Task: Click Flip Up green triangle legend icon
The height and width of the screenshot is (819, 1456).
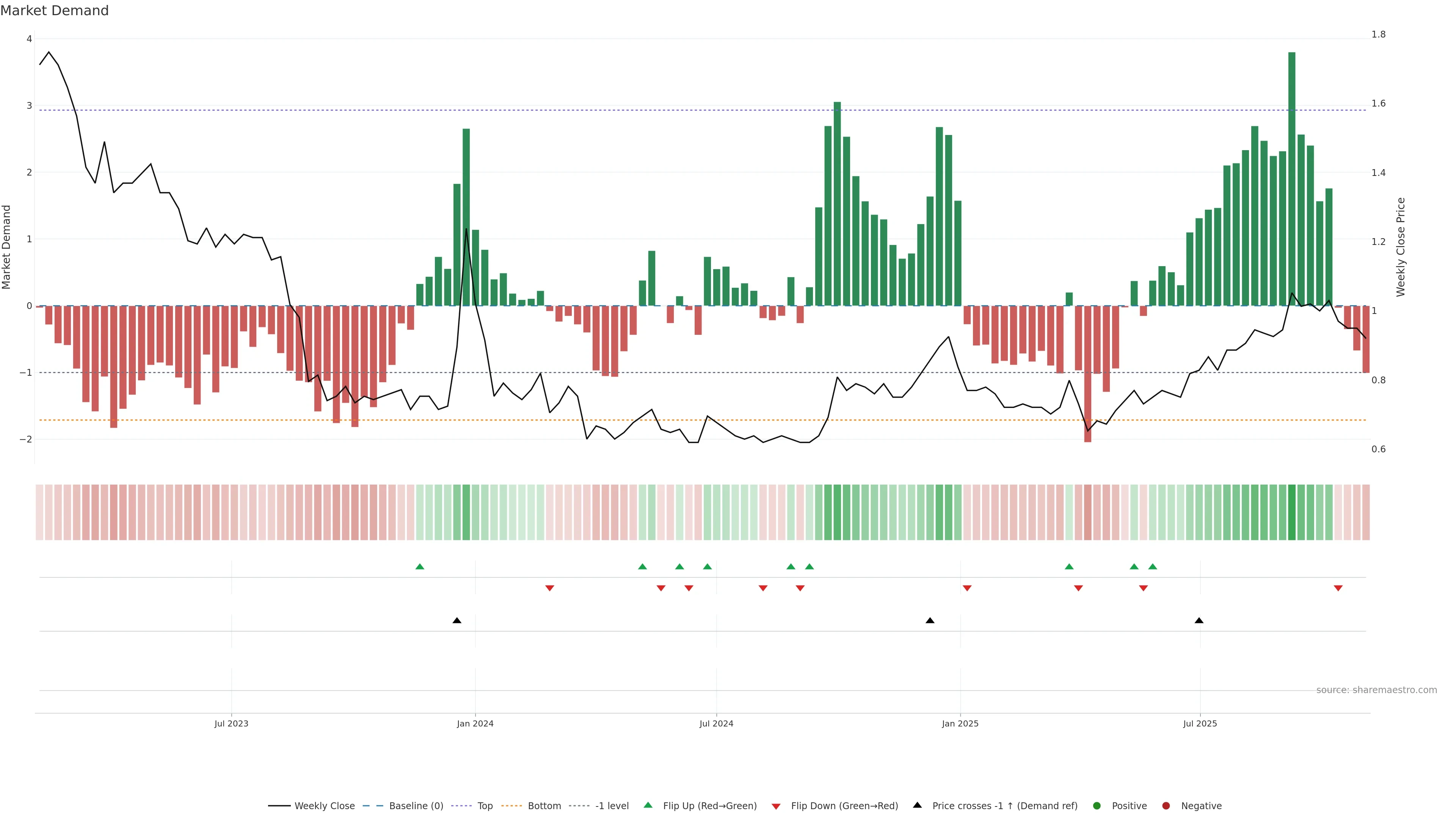Action: click(x=648, y=805)
